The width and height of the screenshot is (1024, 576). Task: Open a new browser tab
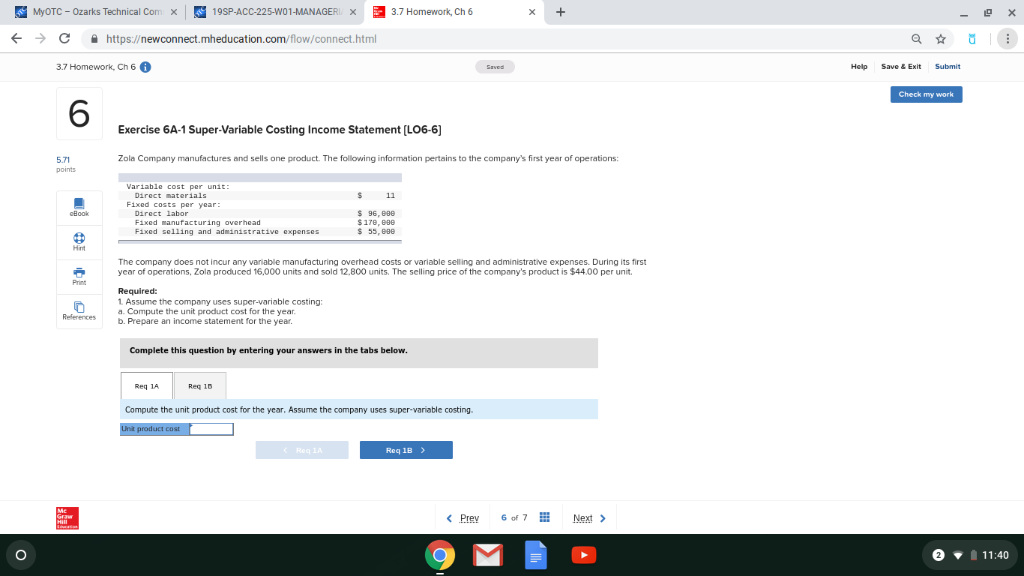tap(560, 12)
